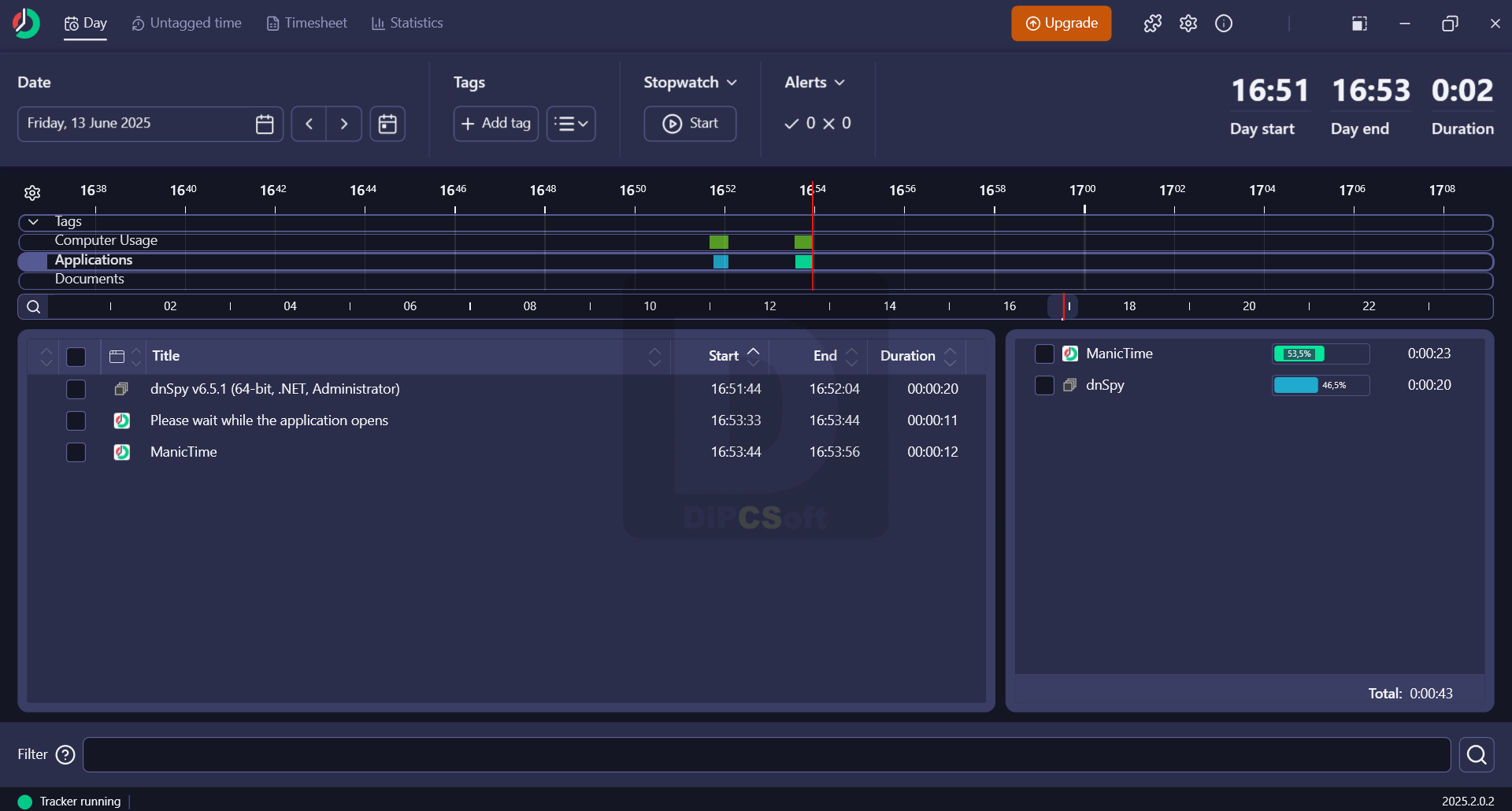The height and width of the screenshot is (811, 1512).
Task: Sort by End column
Action: [834, 356]
